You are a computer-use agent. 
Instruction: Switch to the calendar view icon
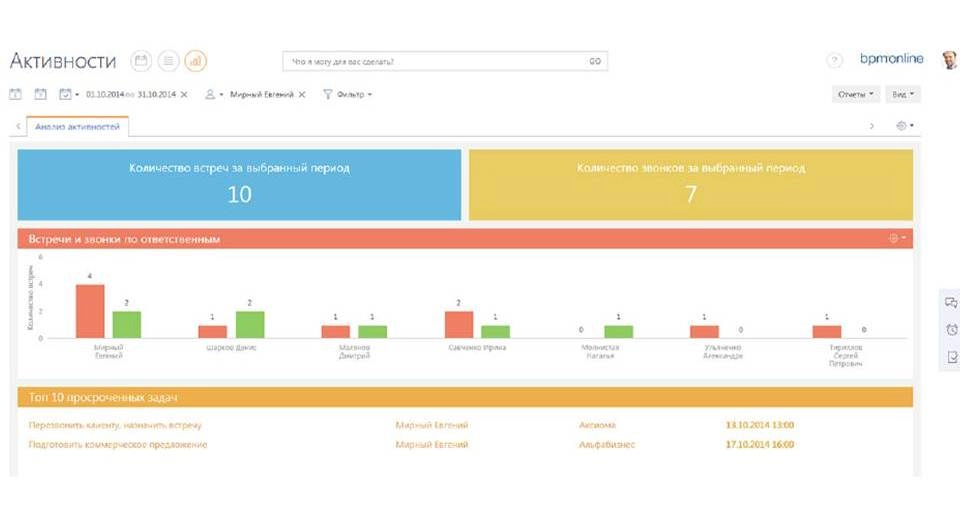click(x=141, y=62)
